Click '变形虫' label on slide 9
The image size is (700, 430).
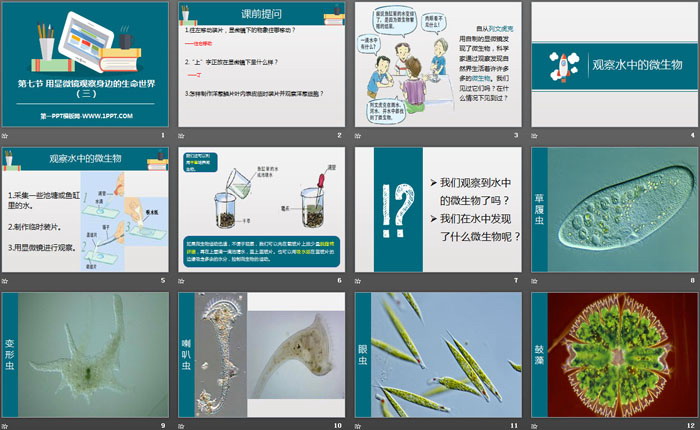(10, 355)
